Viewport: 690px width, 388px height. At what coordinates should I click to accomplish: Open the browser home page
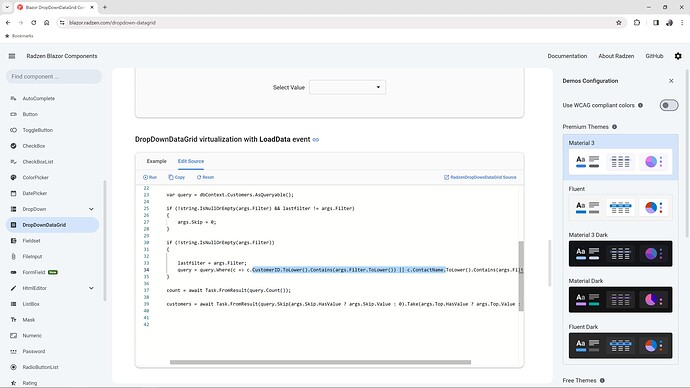click(x=47, y=22)
